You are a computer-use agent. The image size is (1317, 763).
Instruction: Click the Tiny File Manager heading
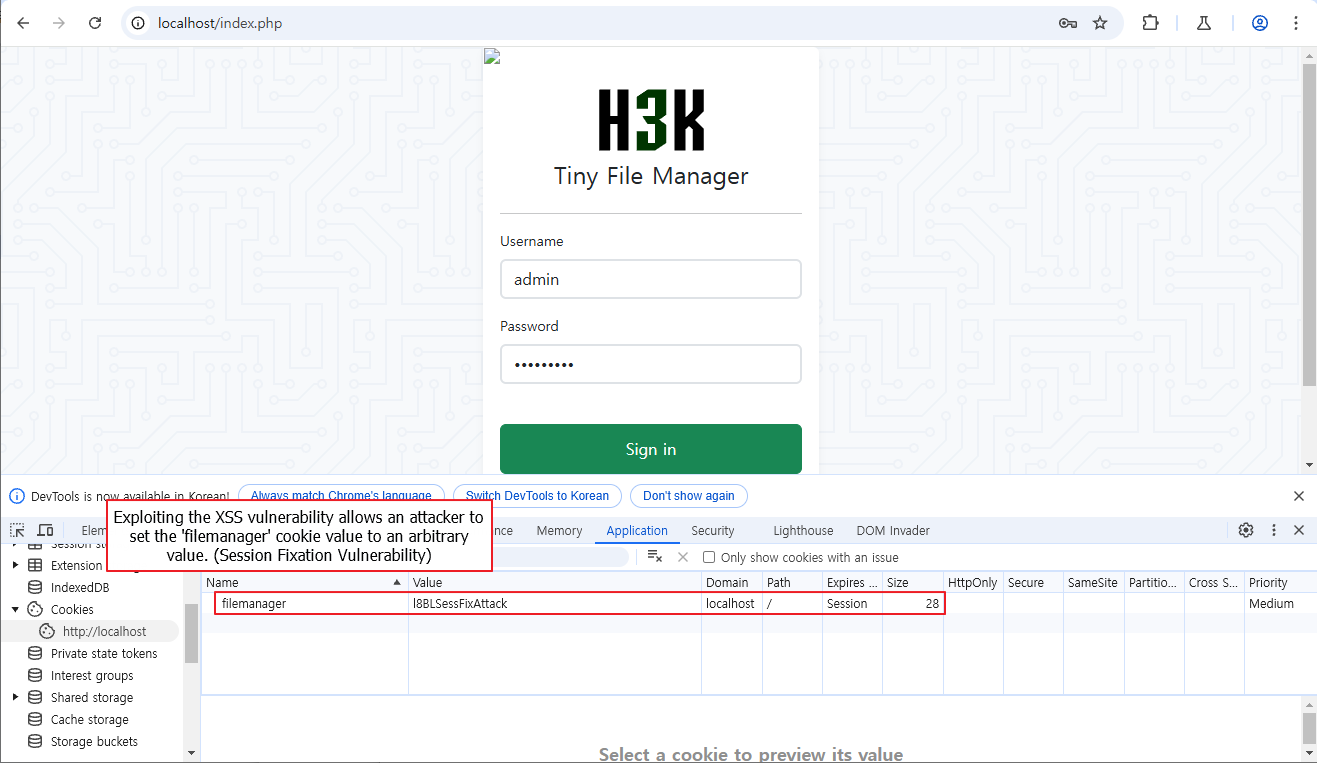point(651,176)
